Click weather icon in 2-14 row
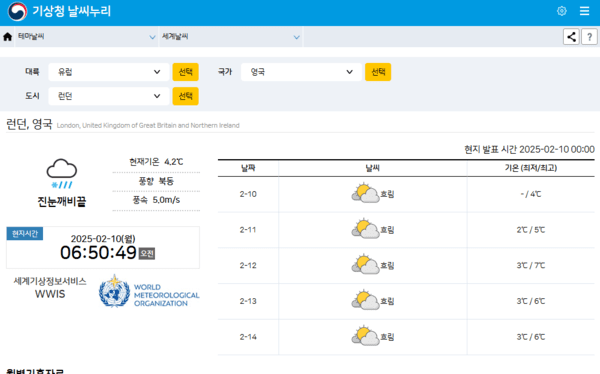This screenshot has width=600, height=374. click(365, 336)
